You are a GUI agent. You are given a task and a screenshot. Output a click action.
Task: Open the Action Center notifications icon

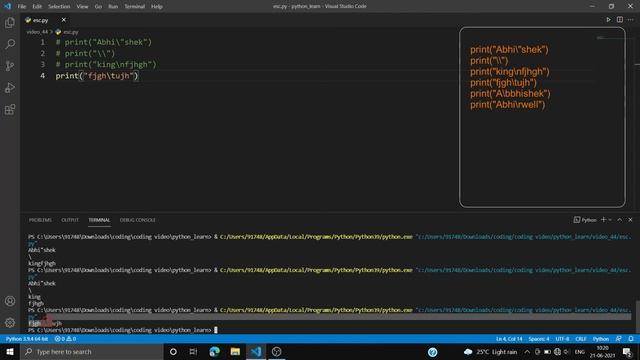point(627,352)
